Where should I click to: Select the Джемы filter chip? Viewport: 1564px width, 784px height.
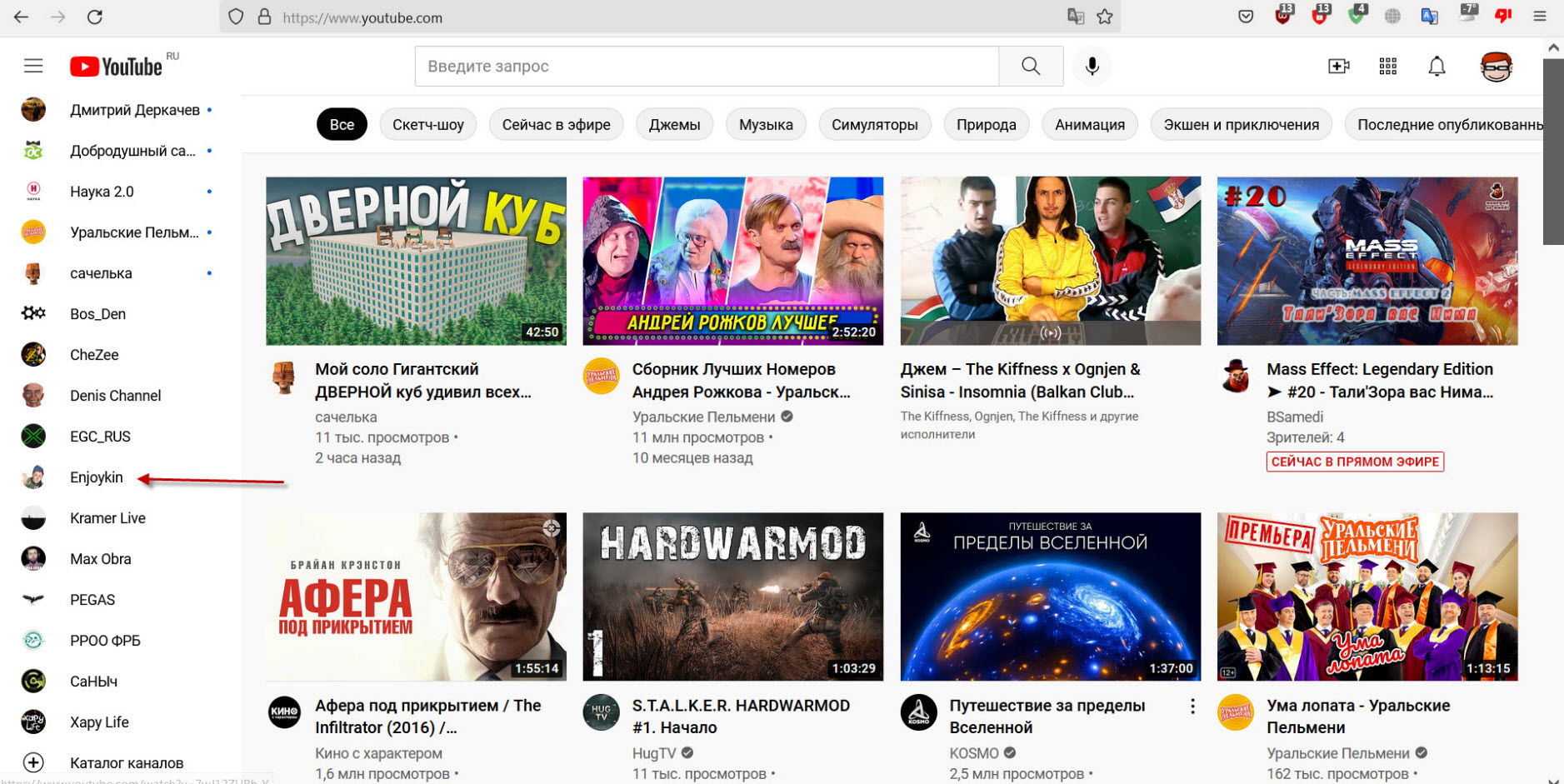click(x=674, y=125)
